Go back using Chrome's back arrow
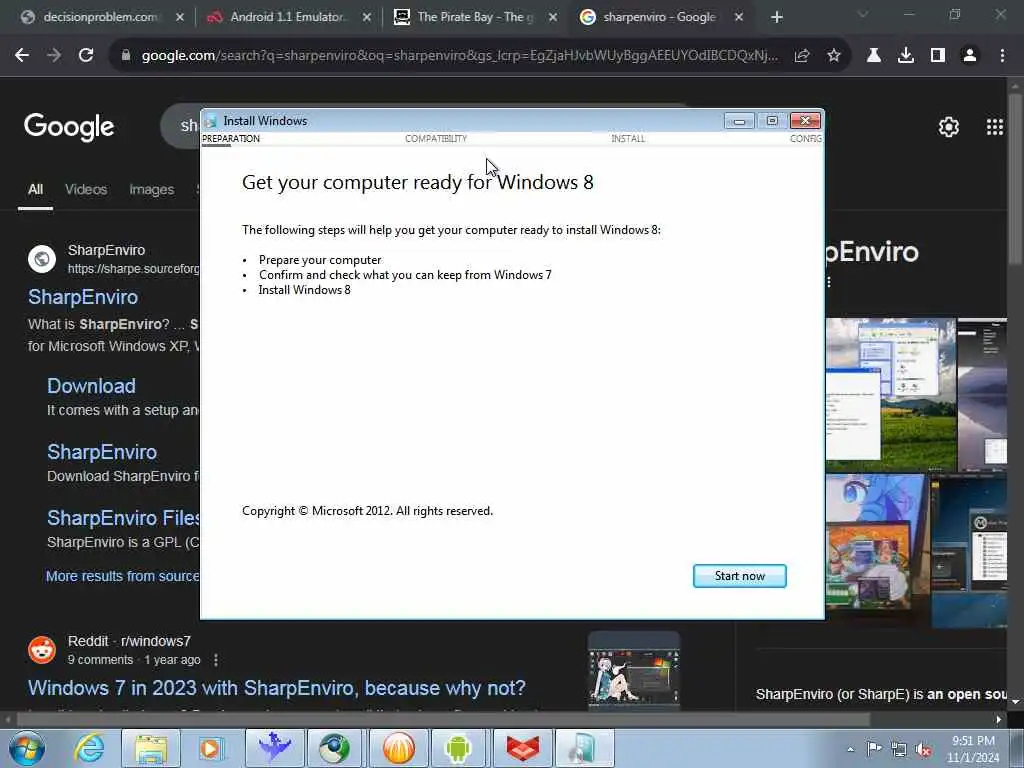 [x=22, y=56]
